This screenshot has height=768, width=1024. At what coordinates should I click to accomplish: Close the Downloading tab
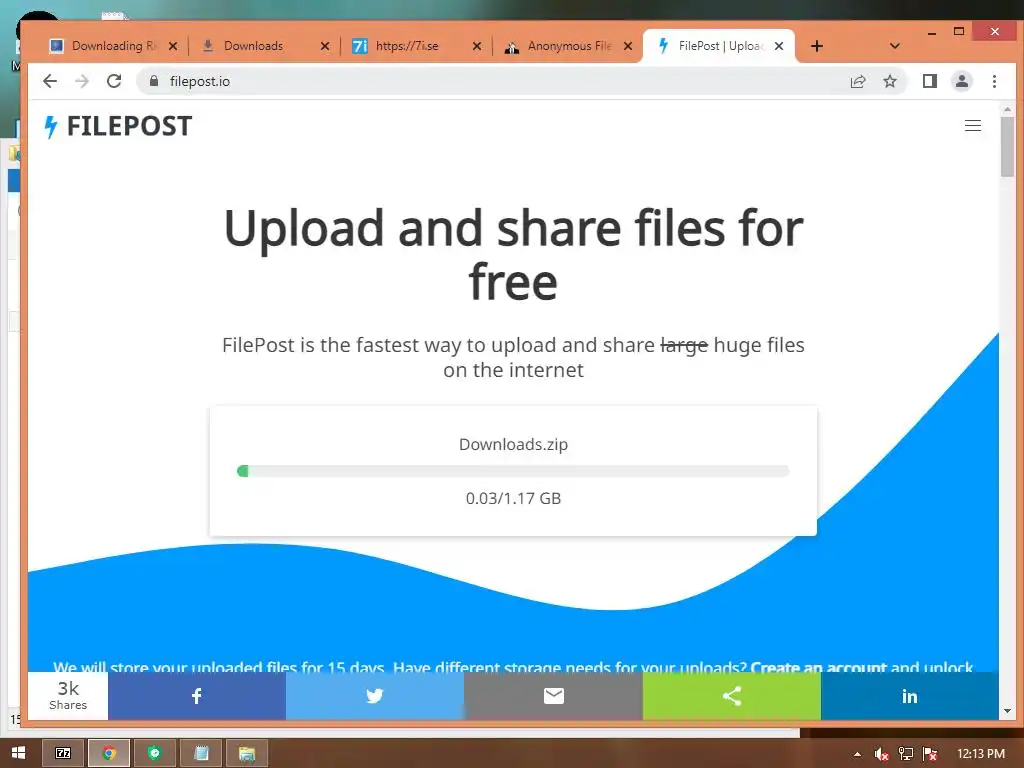pyautogui.click(x=173, y=46)
